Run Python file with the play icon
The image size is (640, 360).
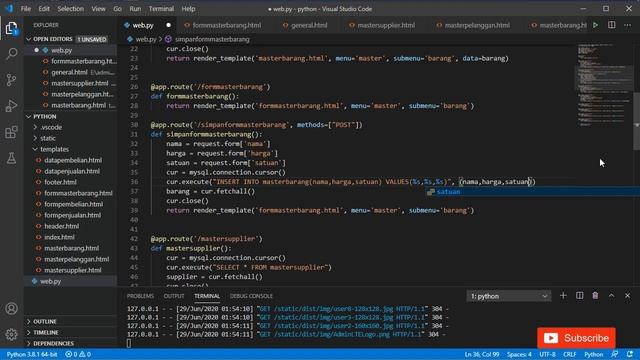[x=596, y=25]
